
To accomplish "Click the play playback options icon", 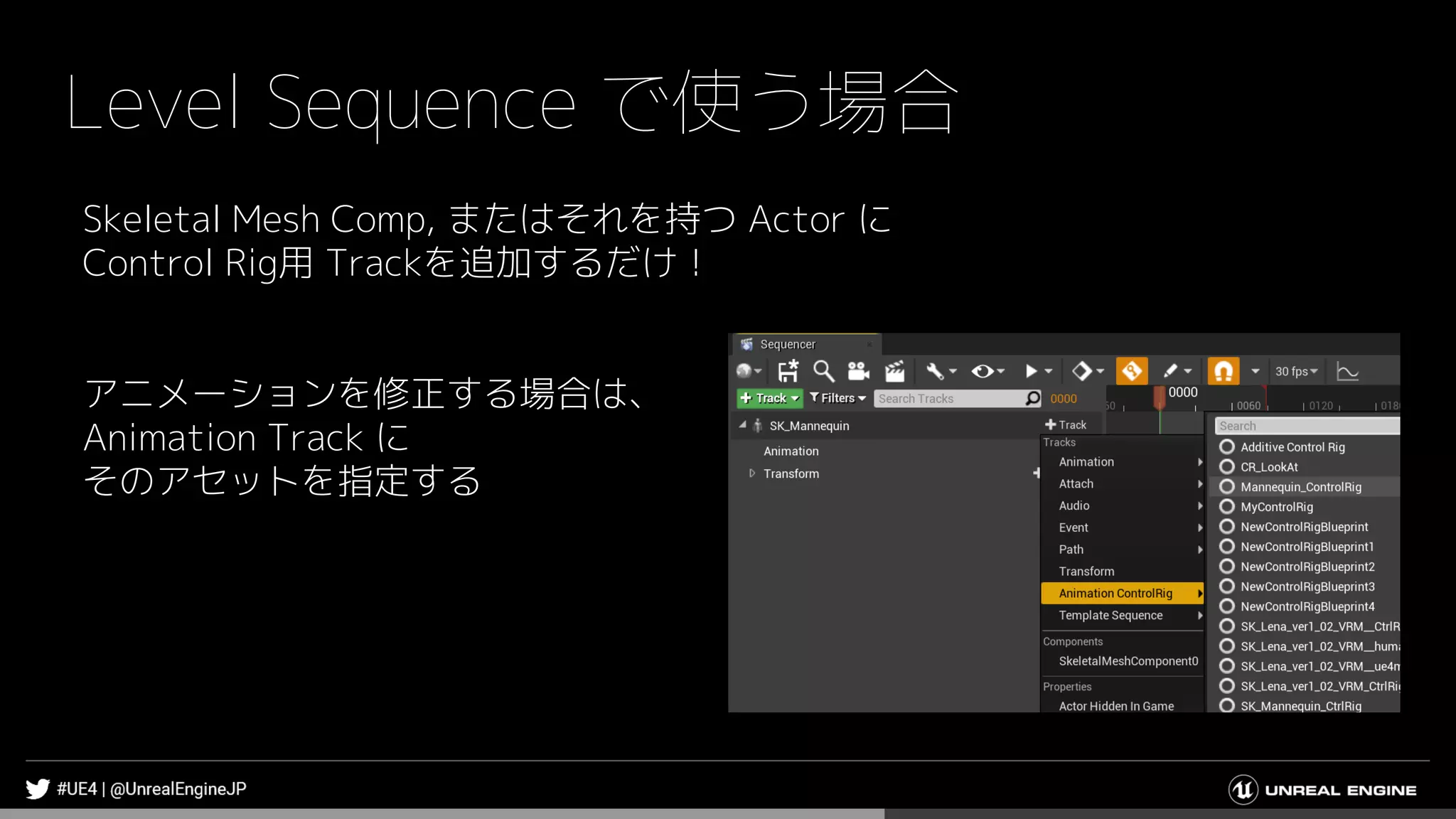I will point(1038,371).
